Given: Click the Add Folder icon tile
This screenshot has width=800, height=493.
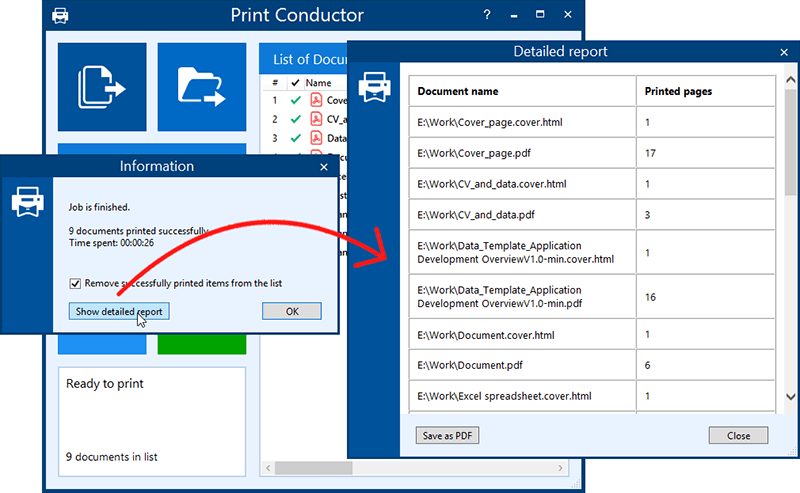Looking at the screenshot, I should click(202, 87).
